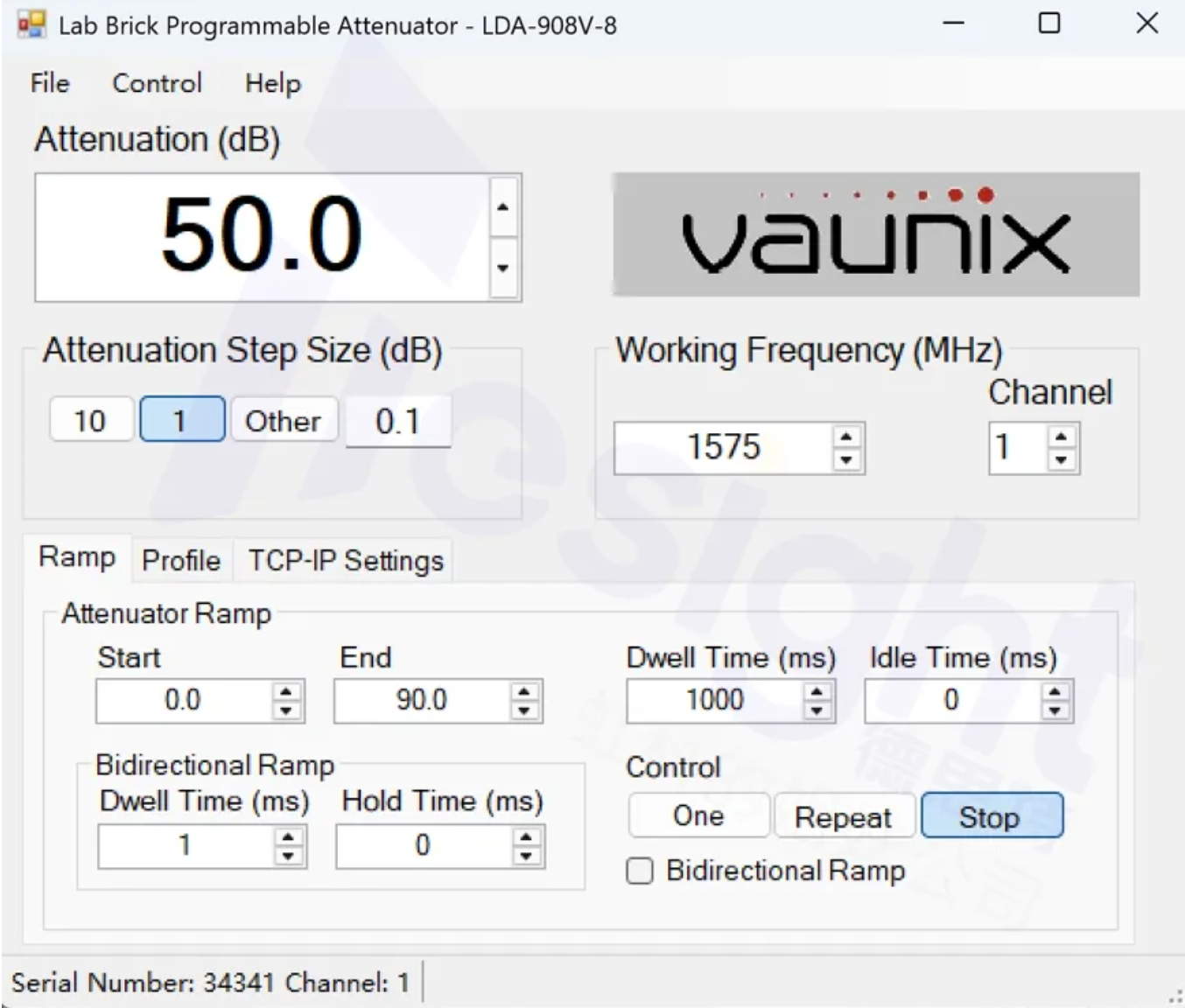The image size is (1185, 1008).
Task: Decrease the Working Frequency value
Action: 846,458
